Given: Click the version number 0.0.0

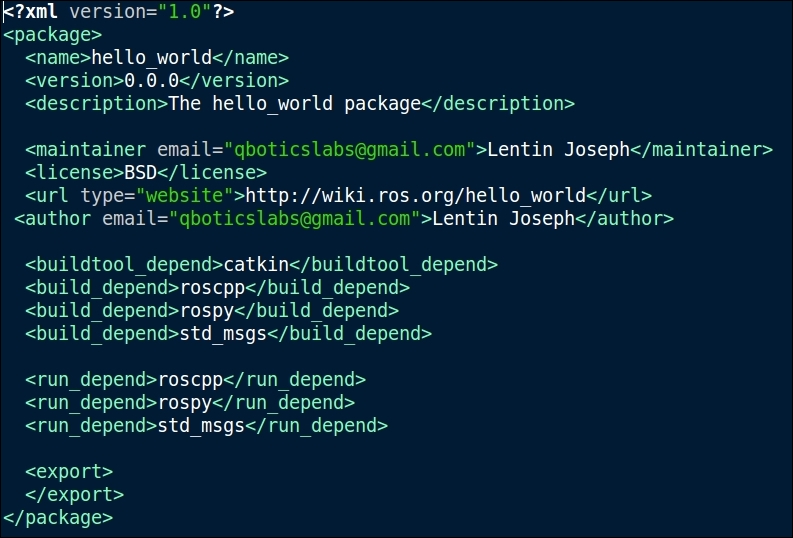Looking at the screenshot, I should pyautogui.click(x=152, y=80).
